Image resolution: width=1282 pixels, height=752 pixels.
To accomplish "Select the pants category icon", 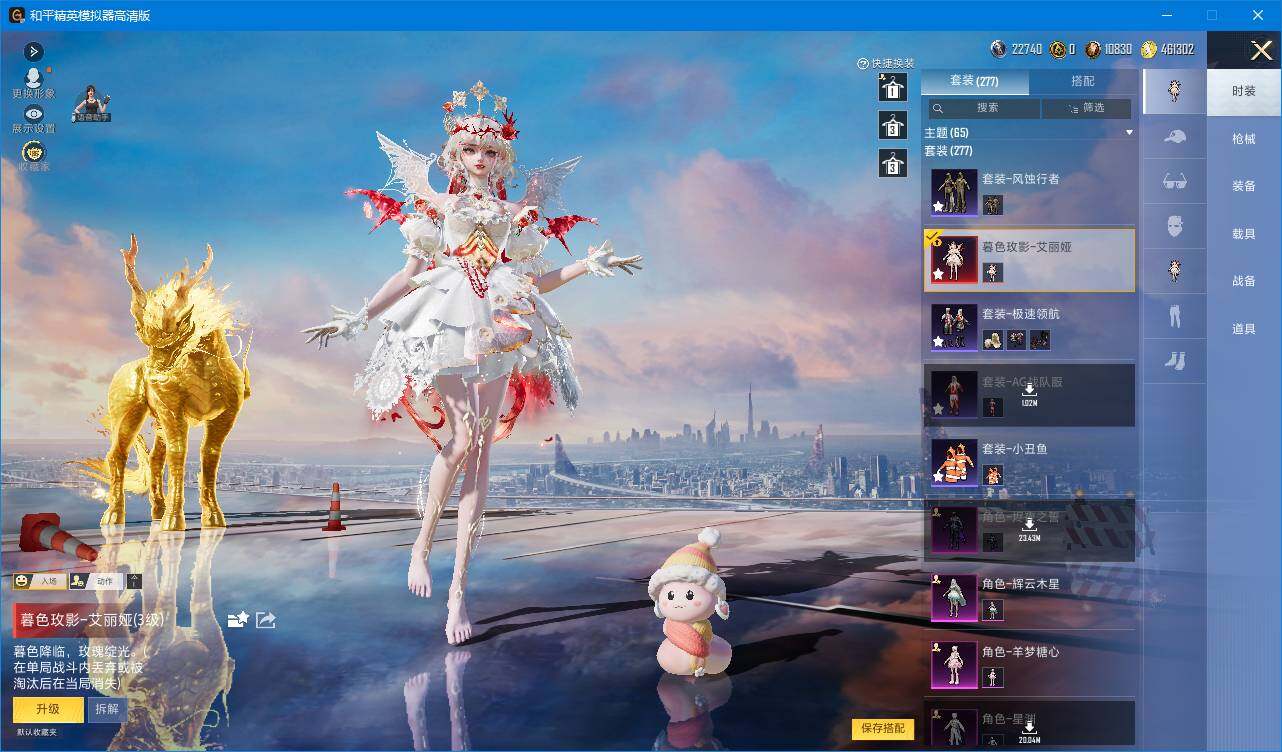I will (1175, 316).
